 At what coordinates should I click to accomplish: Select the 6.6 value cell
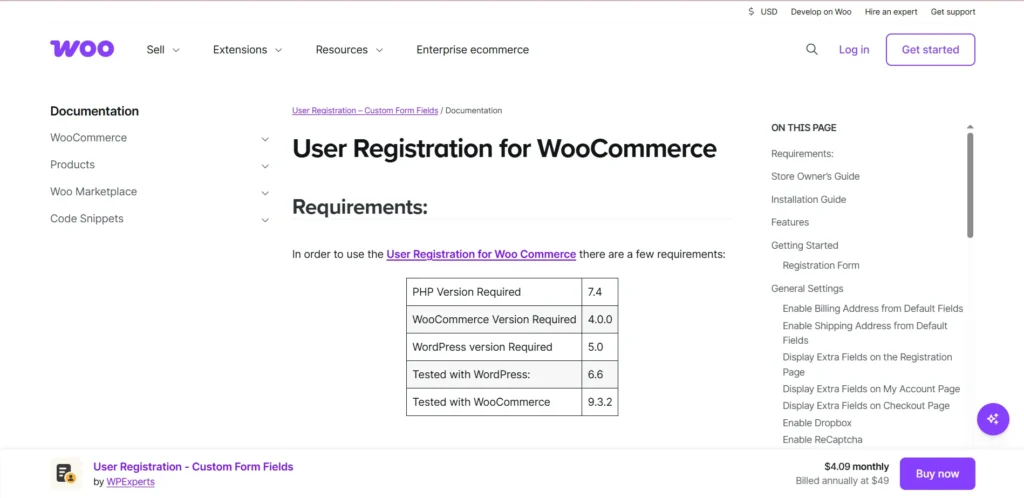(600, 374)
